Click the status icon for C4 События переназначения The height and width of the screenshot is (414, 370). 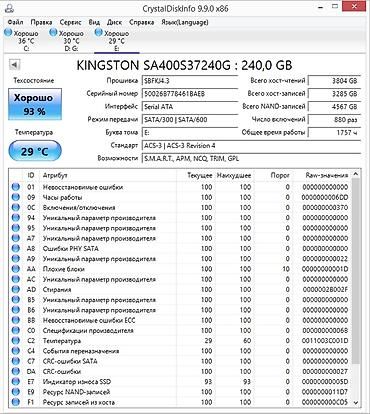pos(15,351)
